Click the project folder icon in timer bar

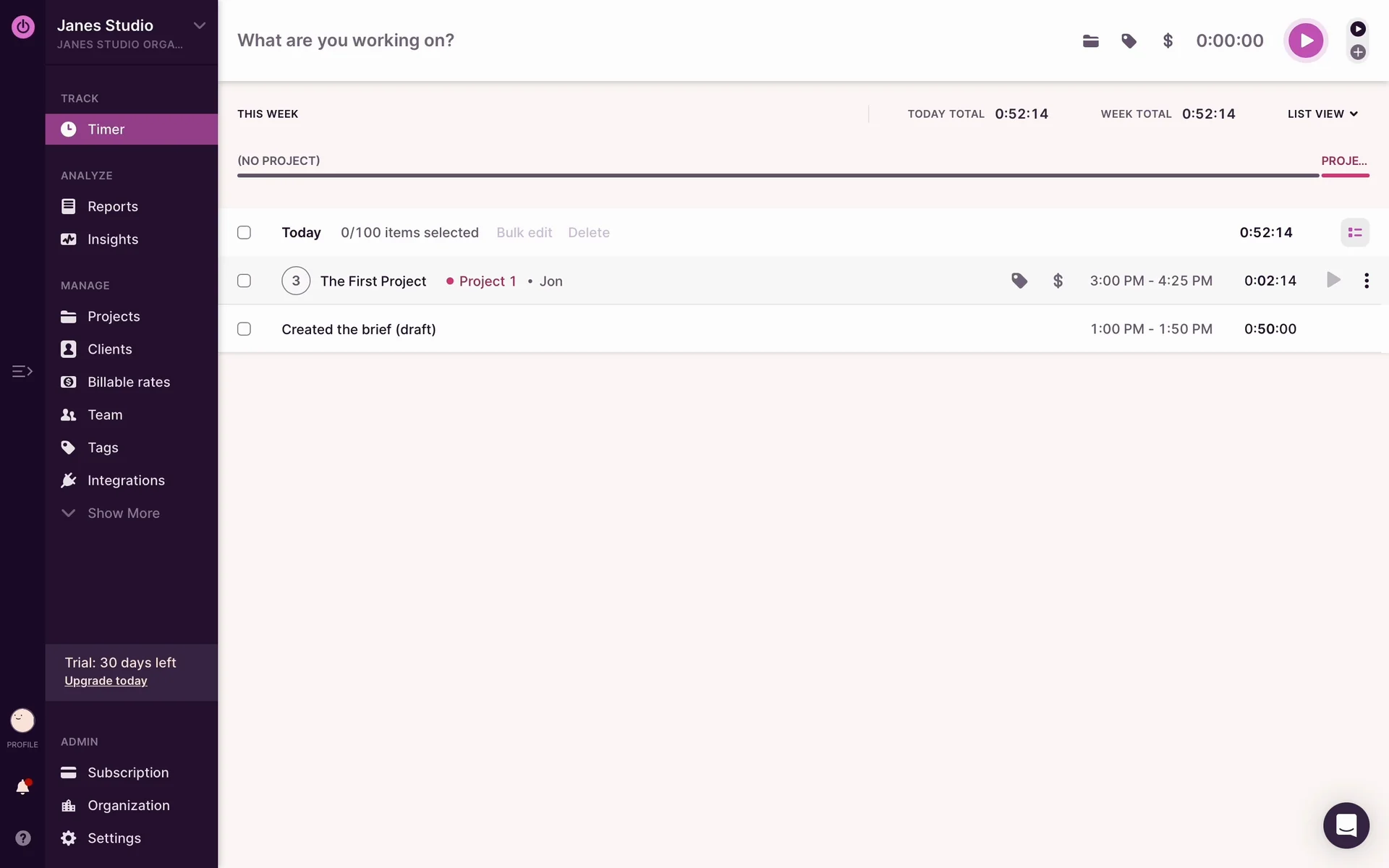[1090, 41]
